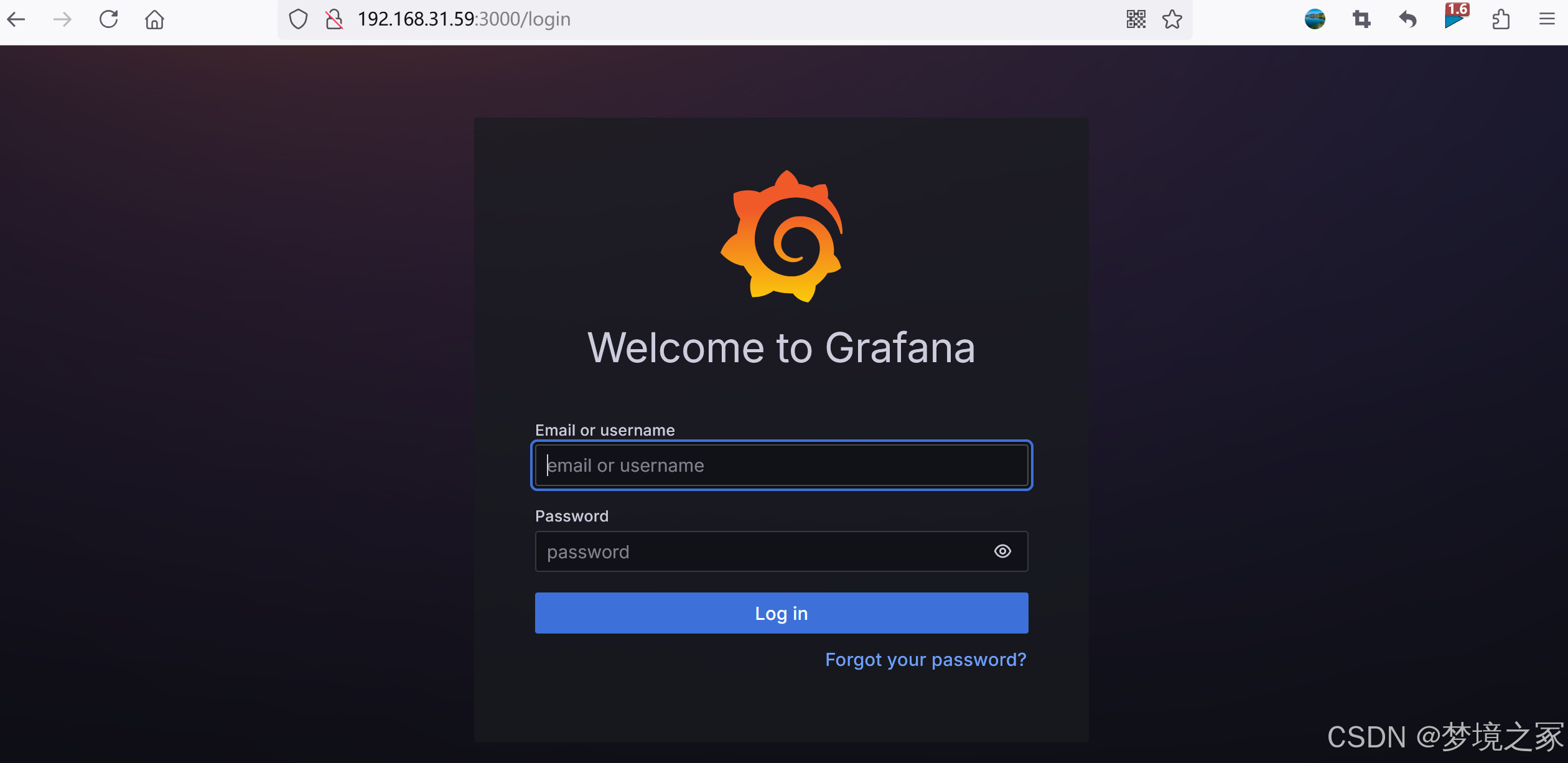The width and height of the screenshot is (1568, 763).
Task: Bookmark this page with the star icon
Action: pyautogui.click(x=1172, y=19)
